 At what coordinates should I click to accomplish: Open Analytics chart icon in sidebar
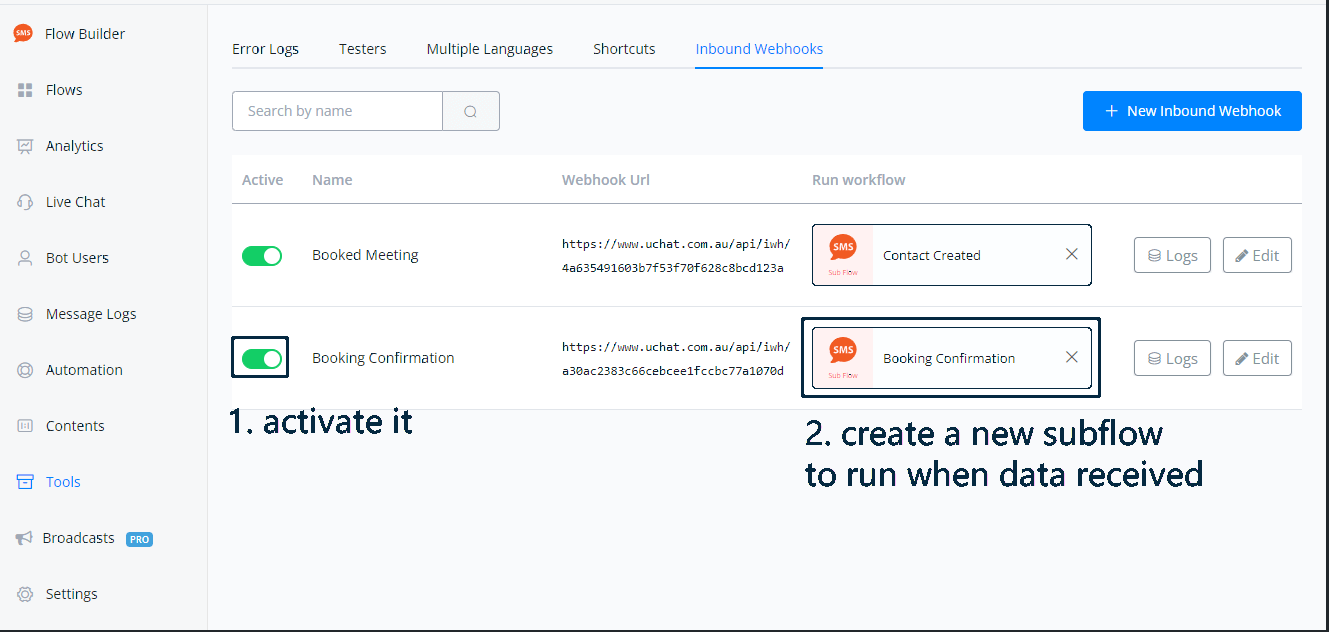26,146
